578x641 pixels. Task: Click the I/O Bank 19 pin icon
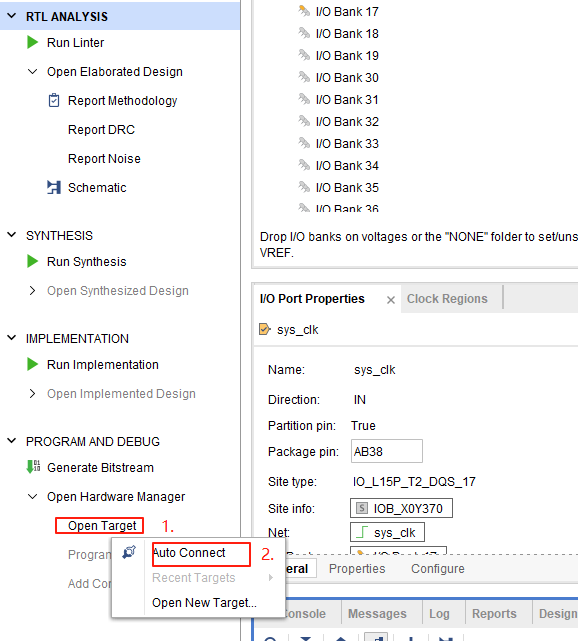pyautogui.click(x=304, y=55)
